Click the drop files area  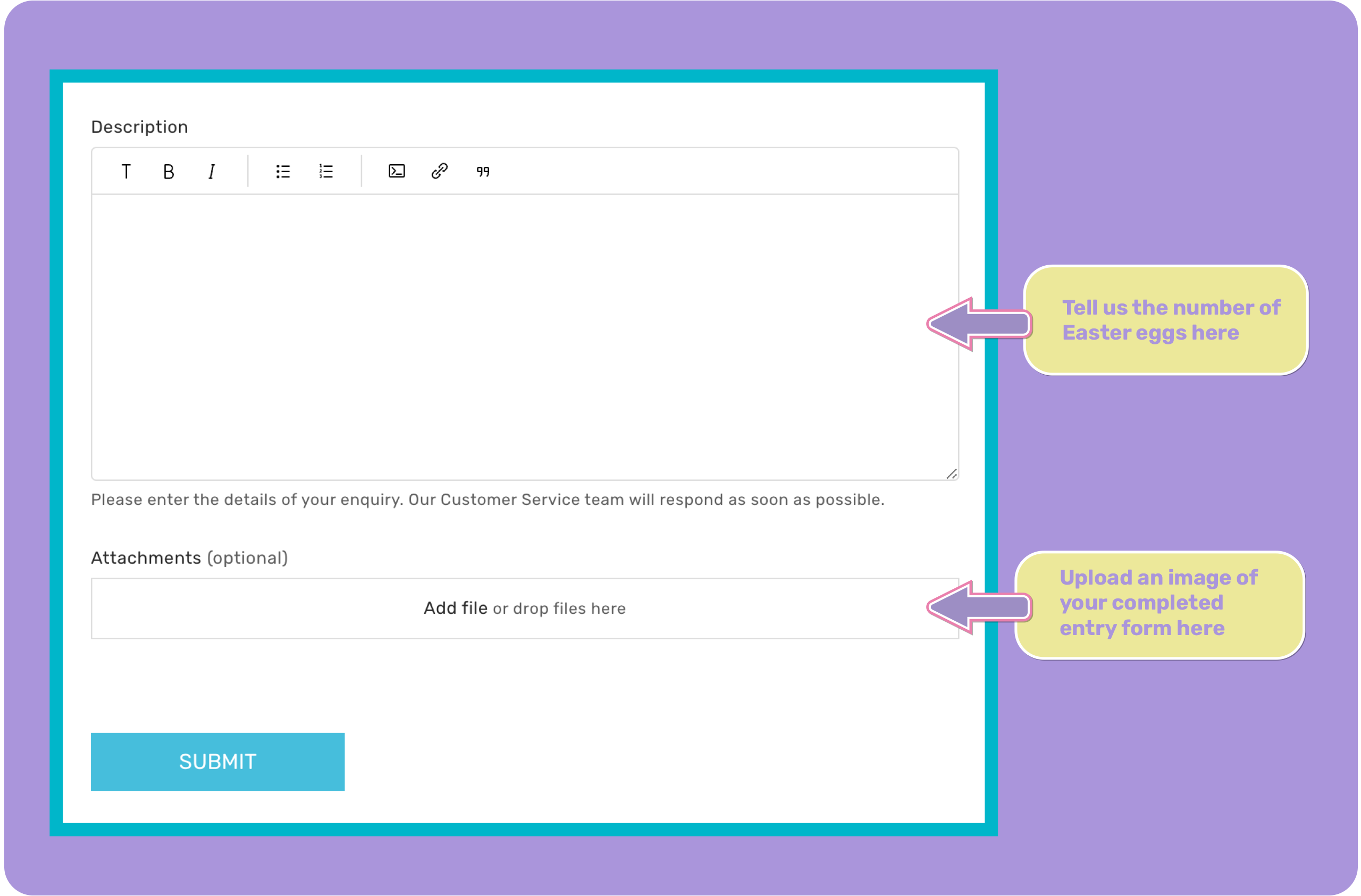point(524,608)
